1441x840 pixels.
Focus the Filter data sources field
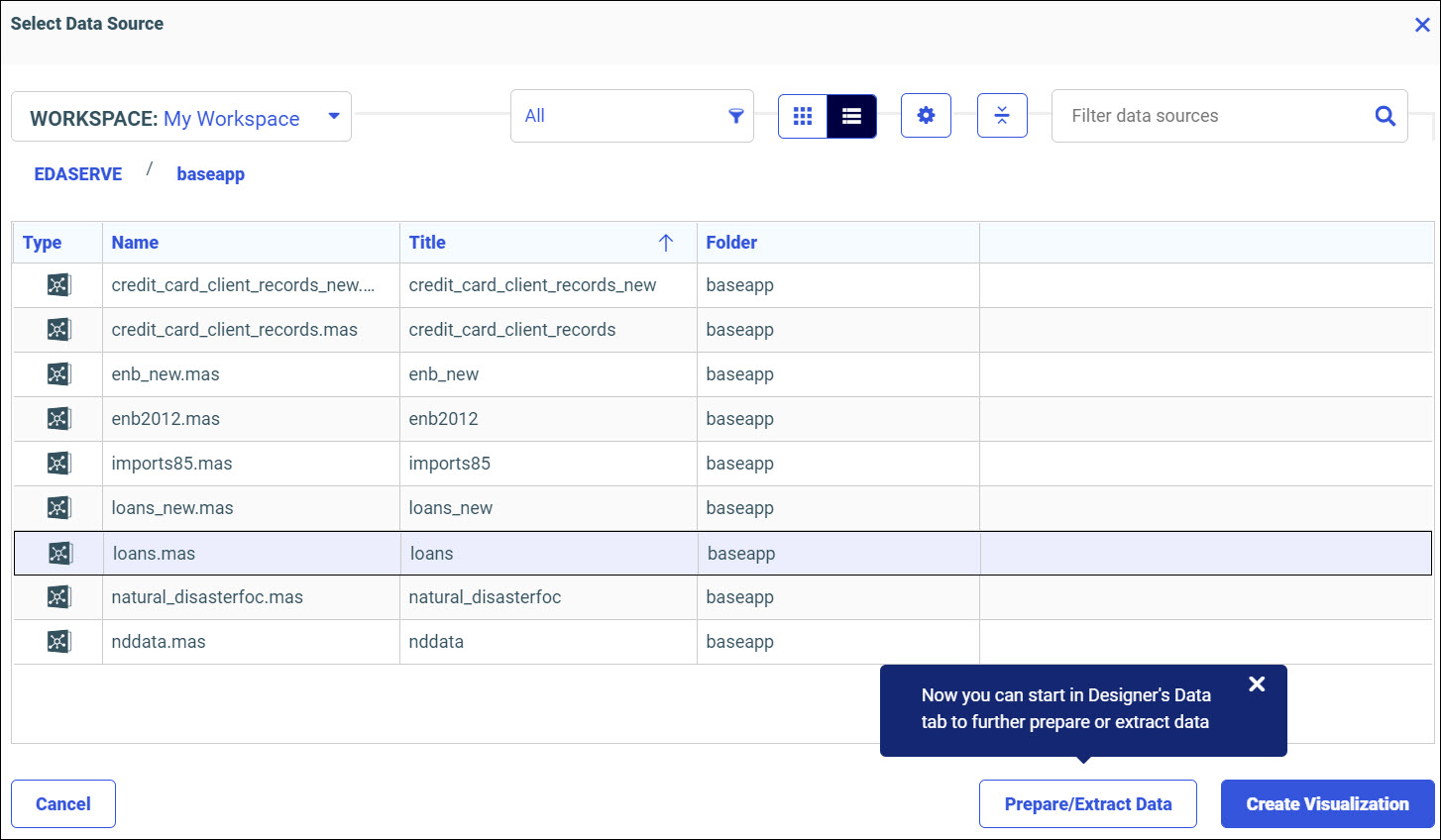(x=1209, y=116)
